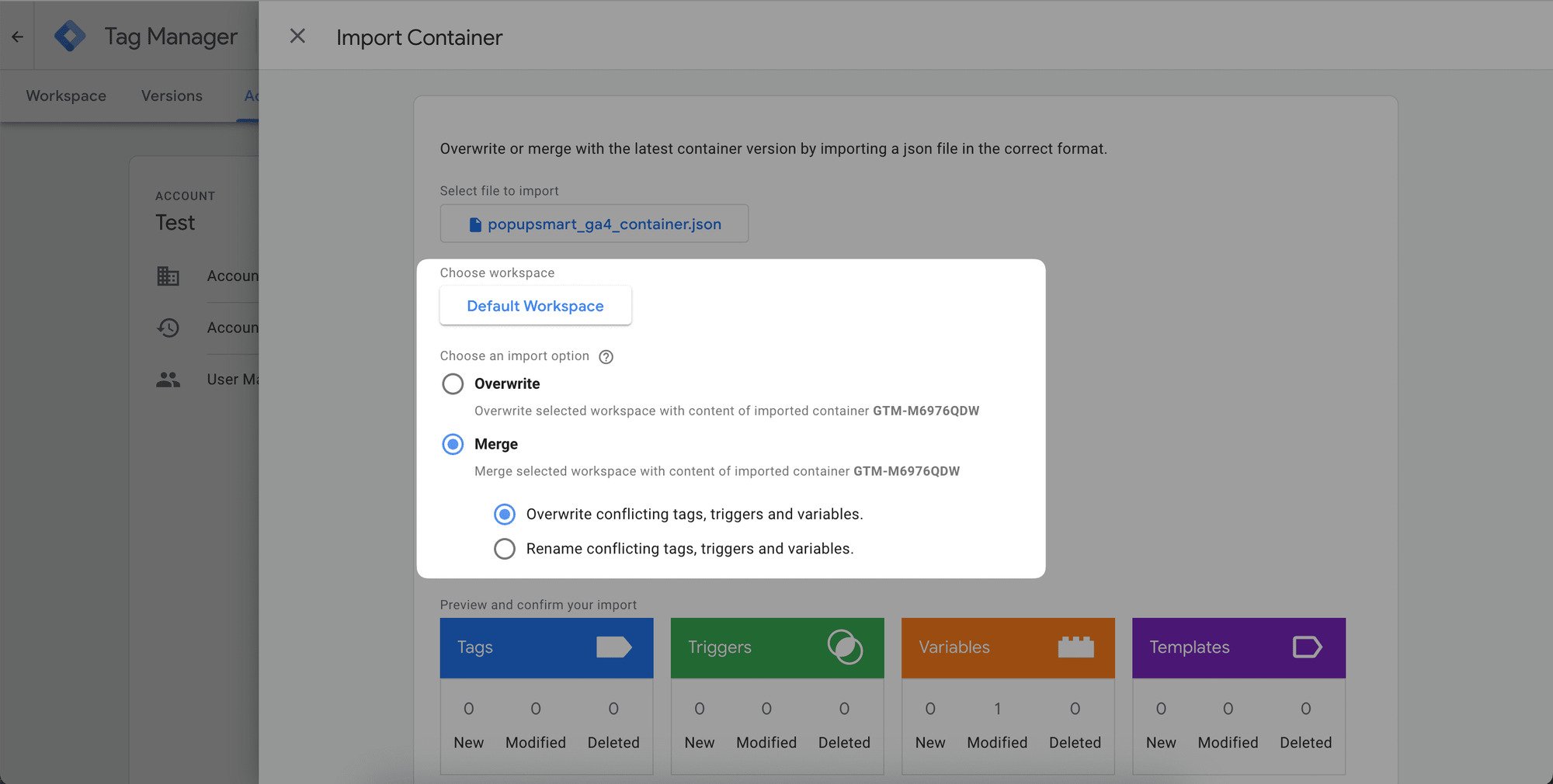Choose Rename conflicting tags, triggers and variables
The width and height of the screenshot is (1553, 784).
pos(505,549)
